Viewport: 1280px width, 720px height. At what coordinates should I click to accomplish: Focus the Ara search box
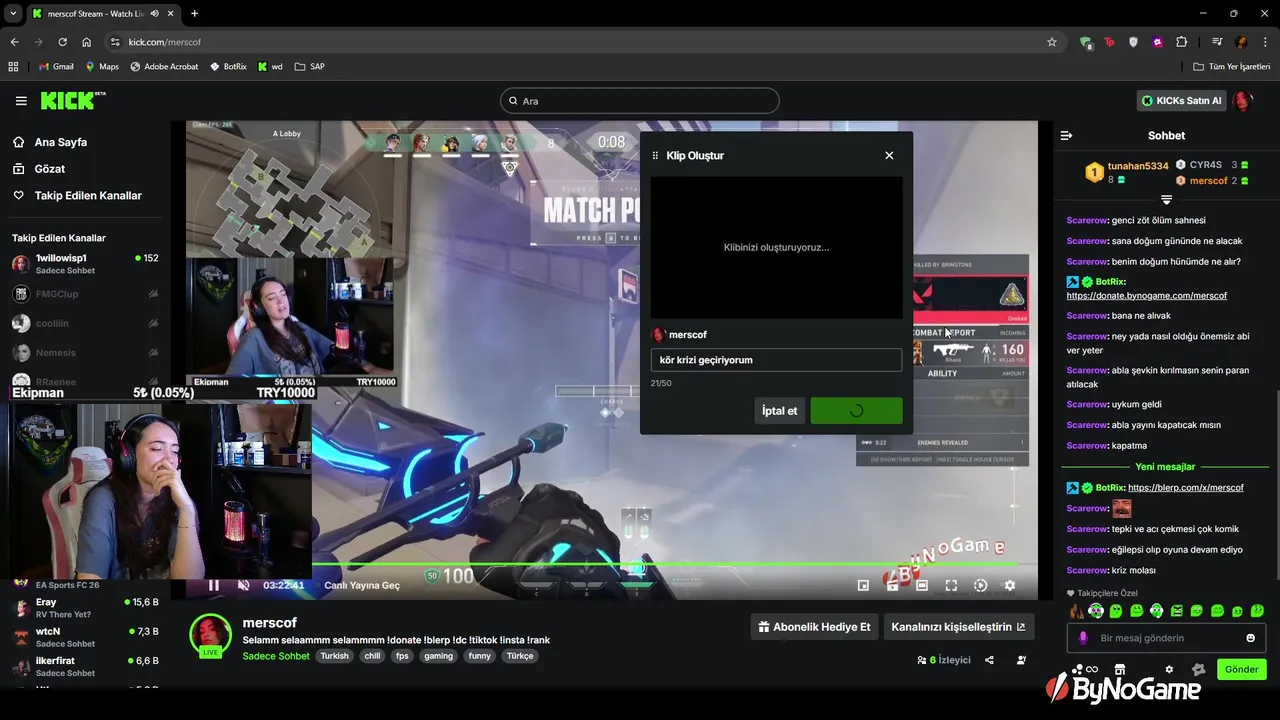640,101
